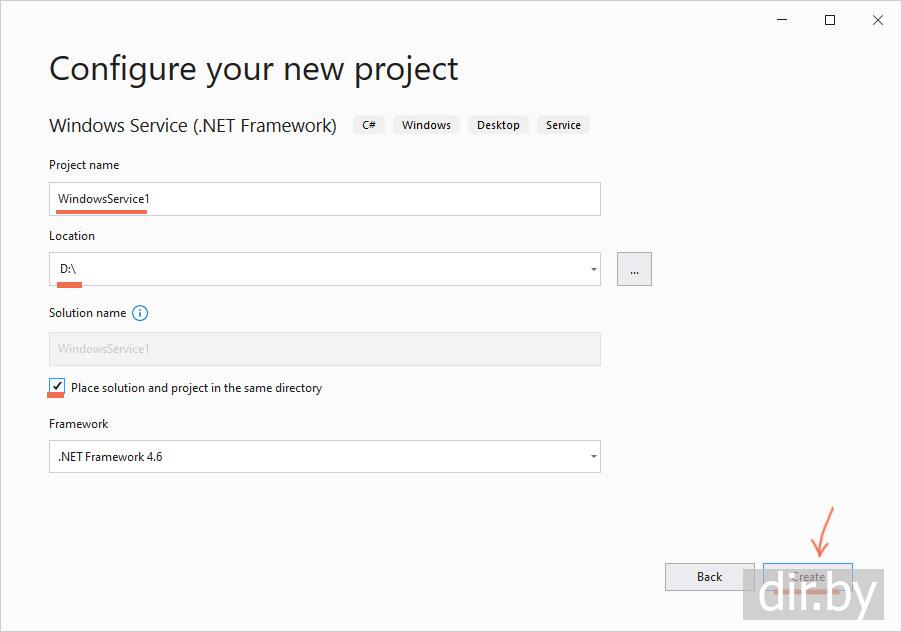Image resolution: width=902 pixels, height=632 pixels.
Task: Click the 'Place solution and project' checkbox label
Action: tap(196, 388)
